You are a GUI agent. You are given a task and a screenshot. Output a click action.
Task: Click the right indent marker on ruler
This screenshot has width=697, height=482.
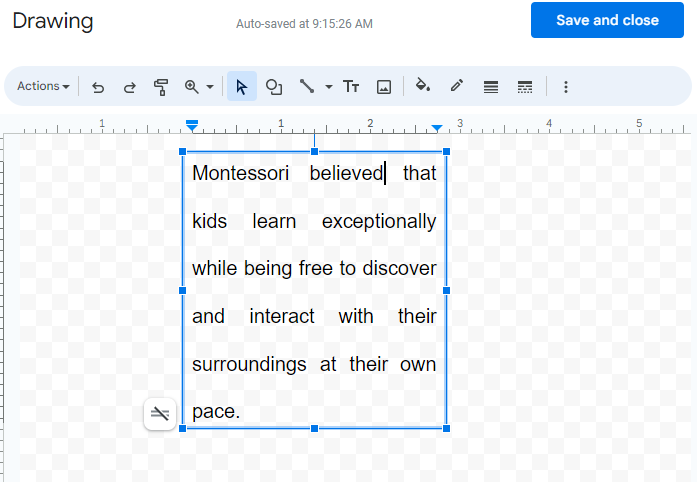point(437,128)
